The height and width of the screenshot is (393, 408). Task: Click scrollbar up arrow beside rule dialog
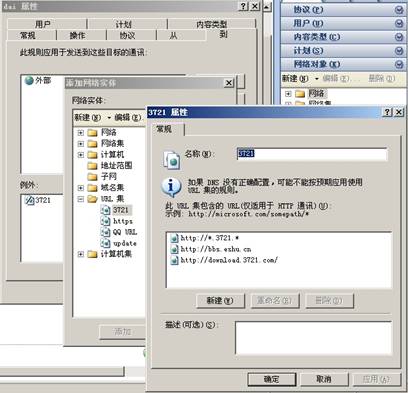point(267,6)
